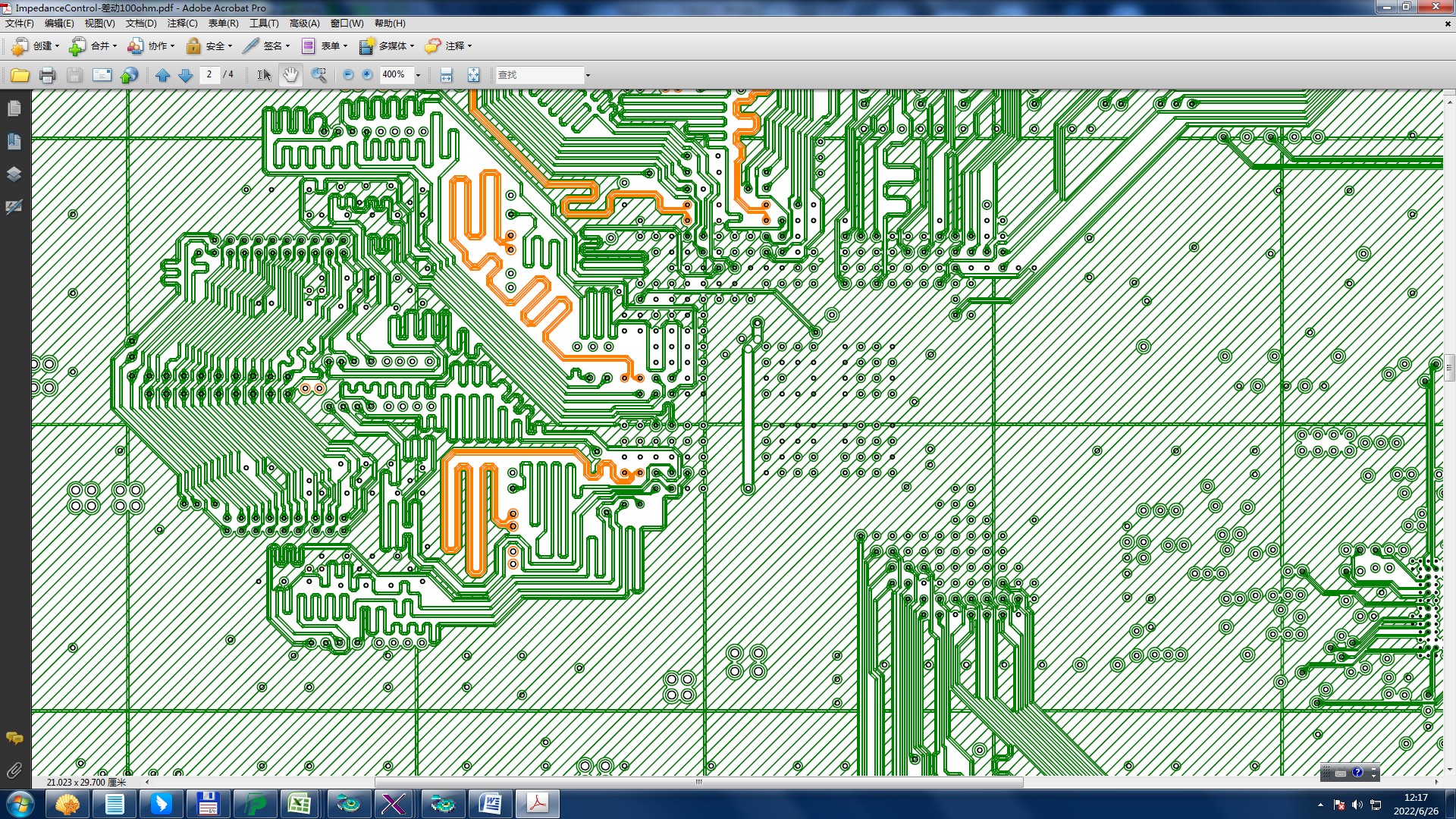Click the Print icon

click(47, 74)
